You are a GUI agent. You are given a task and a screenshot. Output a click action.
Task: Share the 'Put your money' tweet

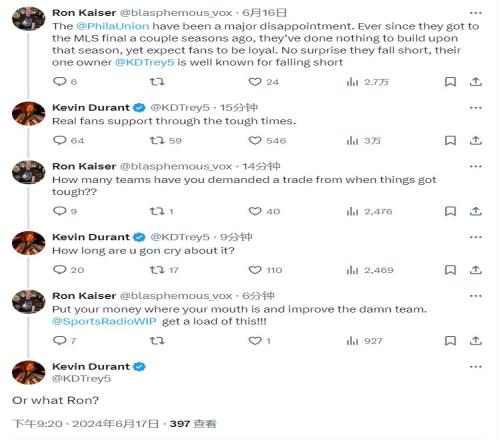(476, 341)
